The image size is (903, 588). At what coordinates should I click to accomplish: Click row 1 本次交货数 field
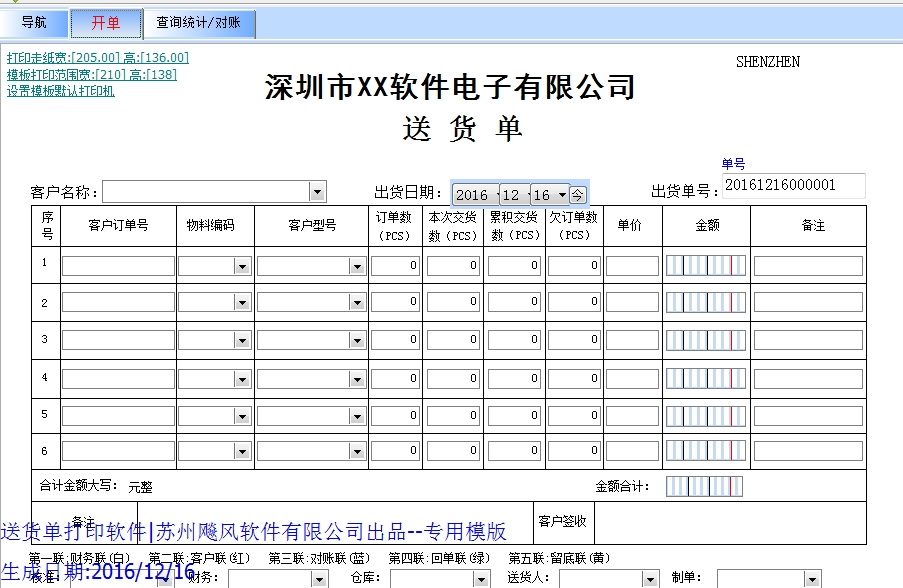click(453, 265)
